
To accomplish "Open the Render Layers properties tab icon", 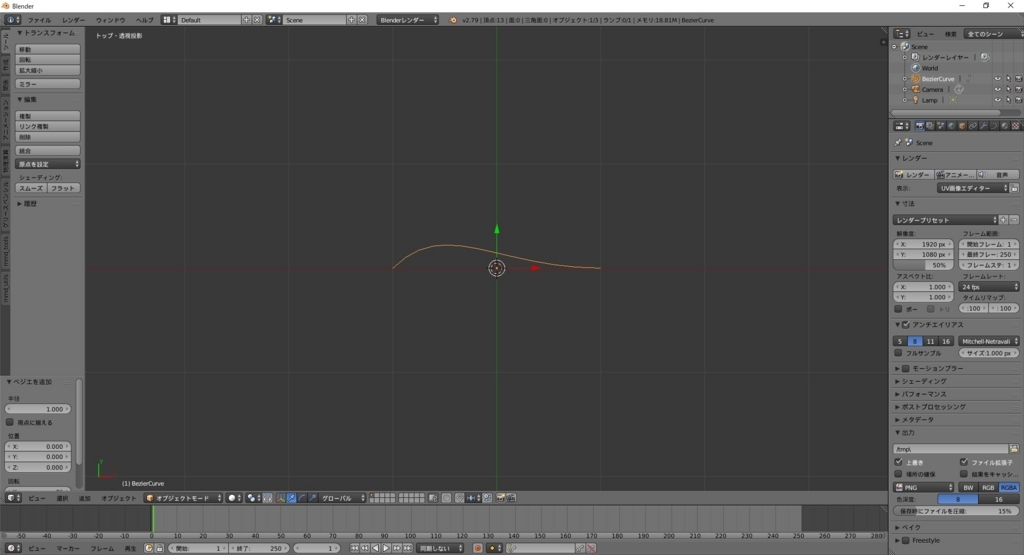I will [x=930, y=126].
